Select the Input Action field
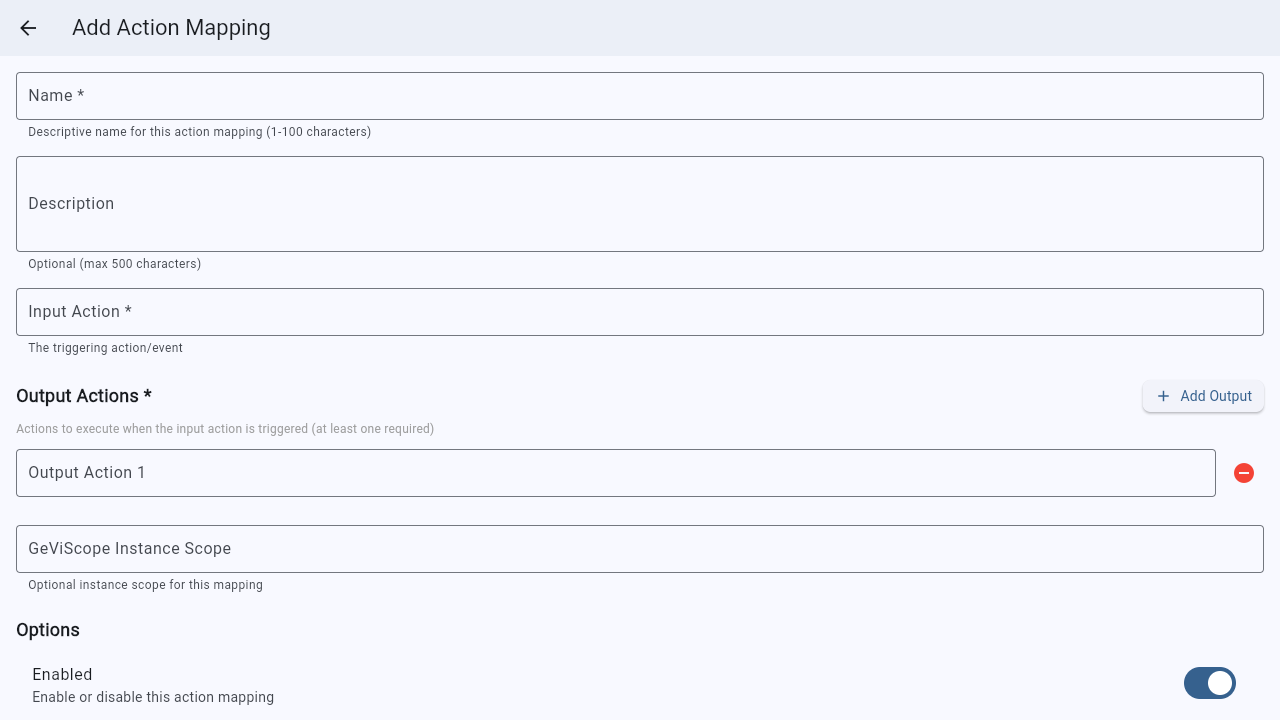This screenshot has width=1280, height=720. pos(640,312)
